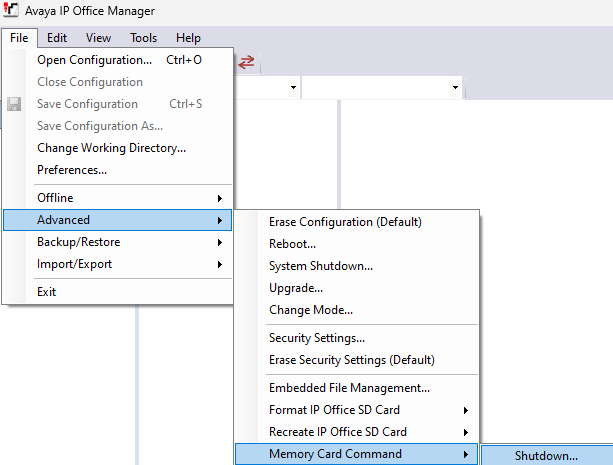Open Embedded File Management...
613x465 pixels.
tap(357, 388)
